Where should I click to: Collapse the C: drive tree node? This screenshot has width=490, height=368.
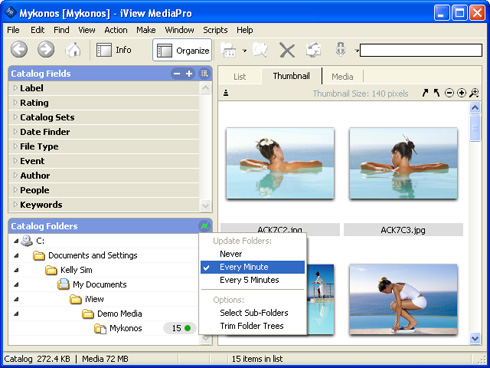[x=16, y=241]
